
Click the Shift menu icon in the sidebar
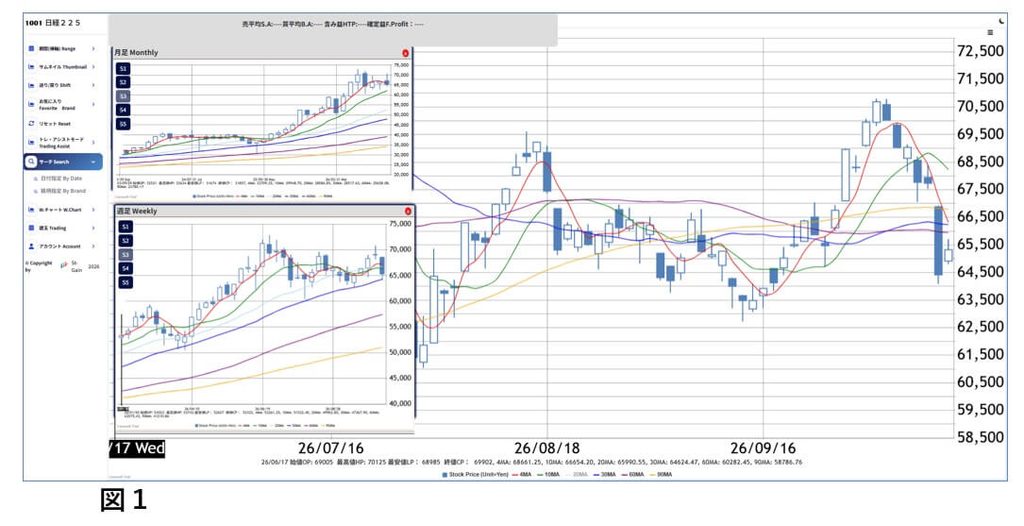[31, 85]
